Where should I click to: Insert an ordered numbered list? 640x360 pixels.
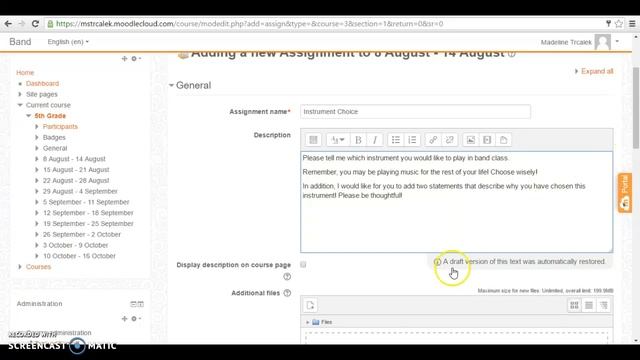point(412,140)
